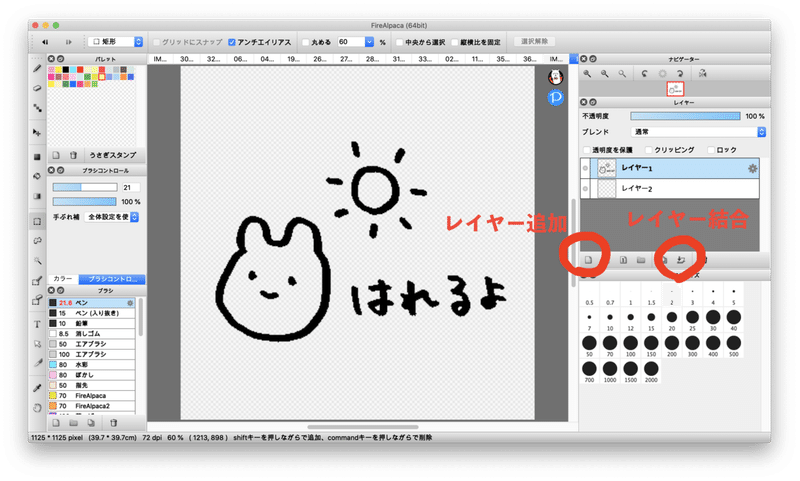Select the Brush tool in the toolbar
This screenshot has width=800, height=481.
(37, 68)
